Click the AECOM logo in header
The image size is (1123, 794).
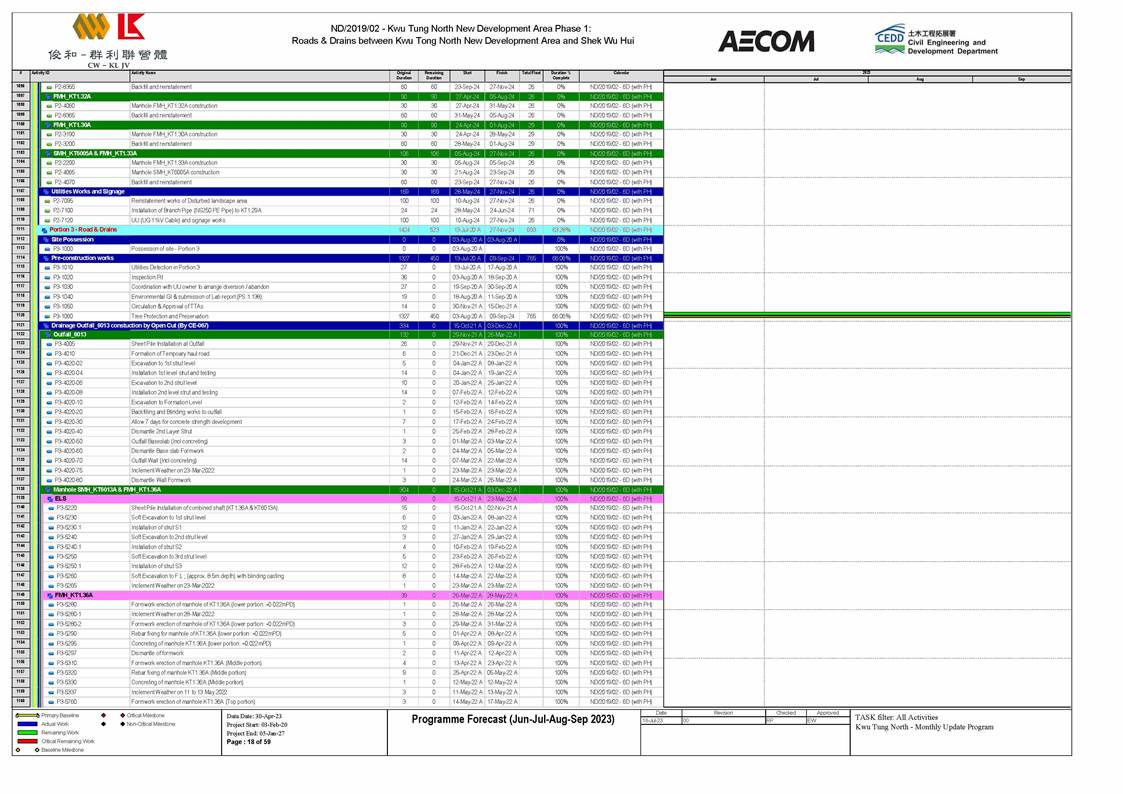[x=765, y=41]
